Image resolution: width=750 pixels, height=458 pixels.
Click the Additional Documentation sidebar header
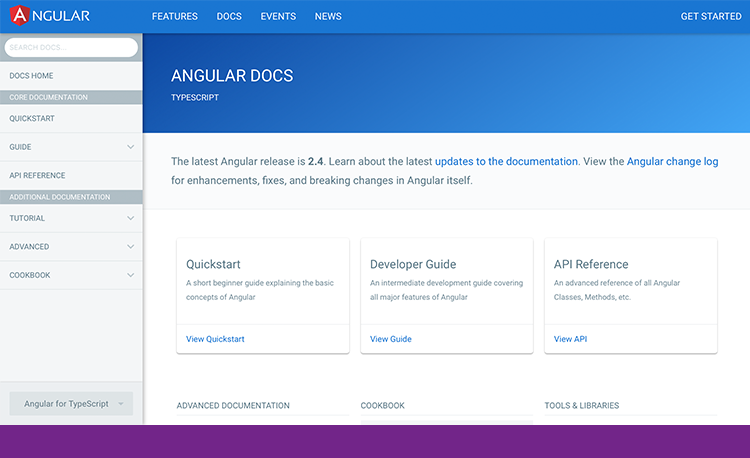(71, 197)
